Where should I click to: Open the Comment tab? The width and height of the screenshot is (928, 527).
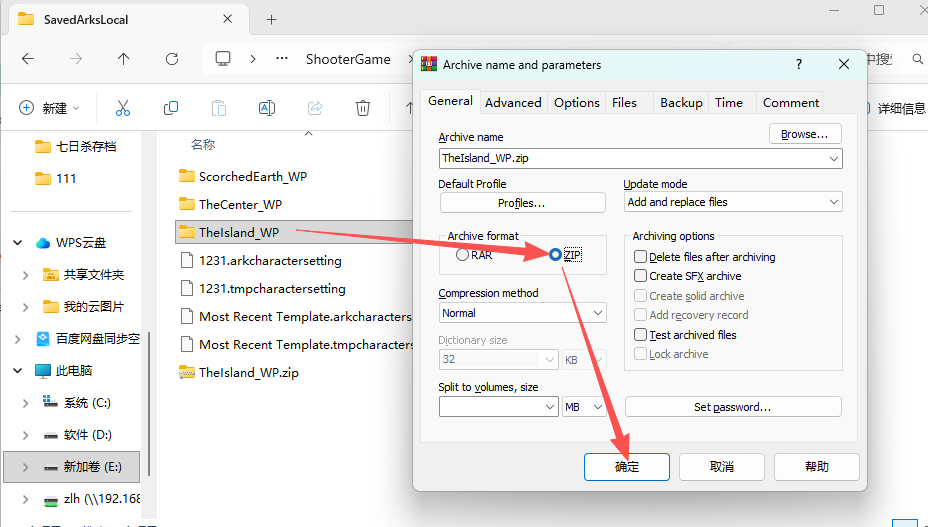pos(790,102)
